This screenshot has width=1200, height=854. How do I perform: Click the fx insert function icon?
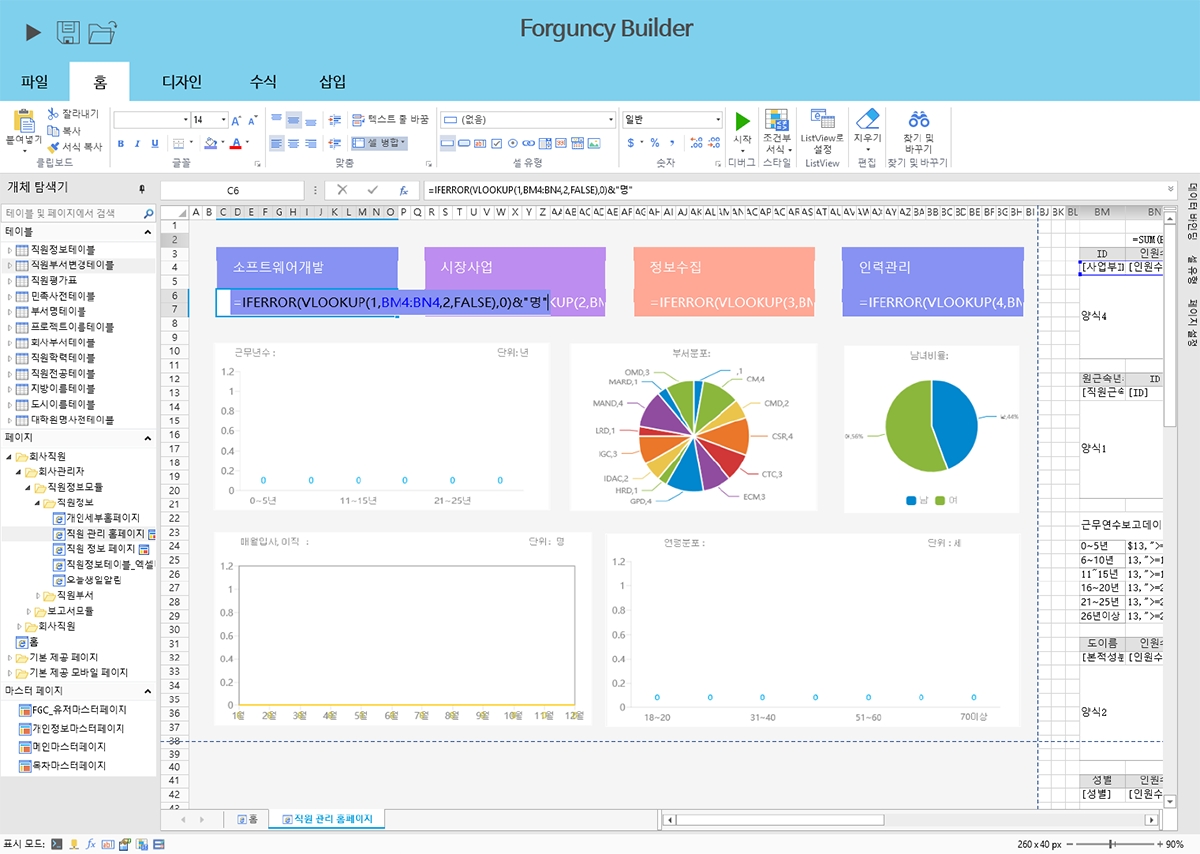404,190
